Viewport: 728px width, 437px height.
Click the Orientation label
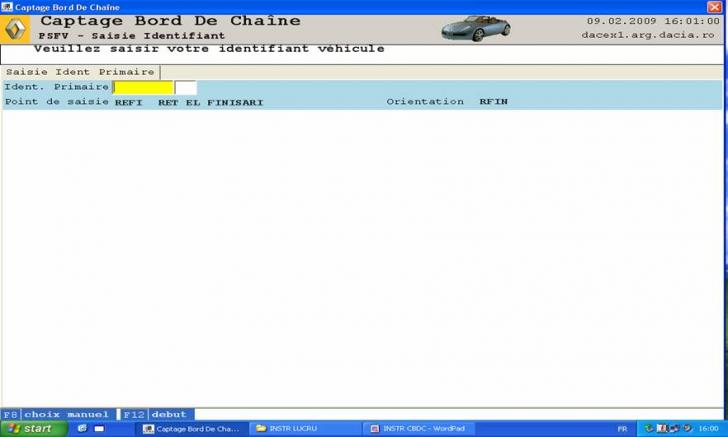[x=425, y=102]
